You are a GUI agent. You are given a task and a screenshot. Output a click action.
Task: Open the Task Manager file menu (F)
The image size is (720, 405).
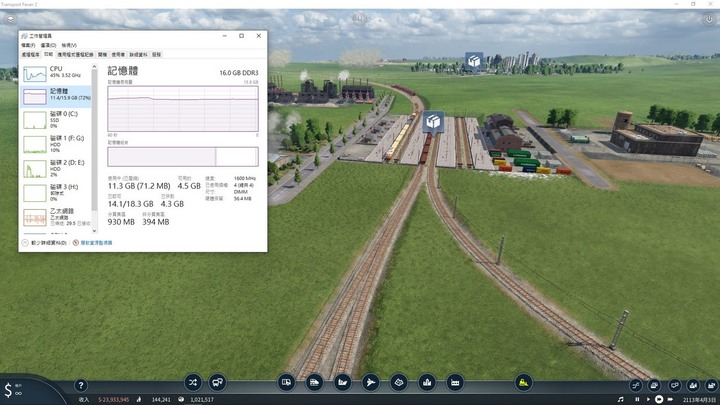(x=28, y=45)
